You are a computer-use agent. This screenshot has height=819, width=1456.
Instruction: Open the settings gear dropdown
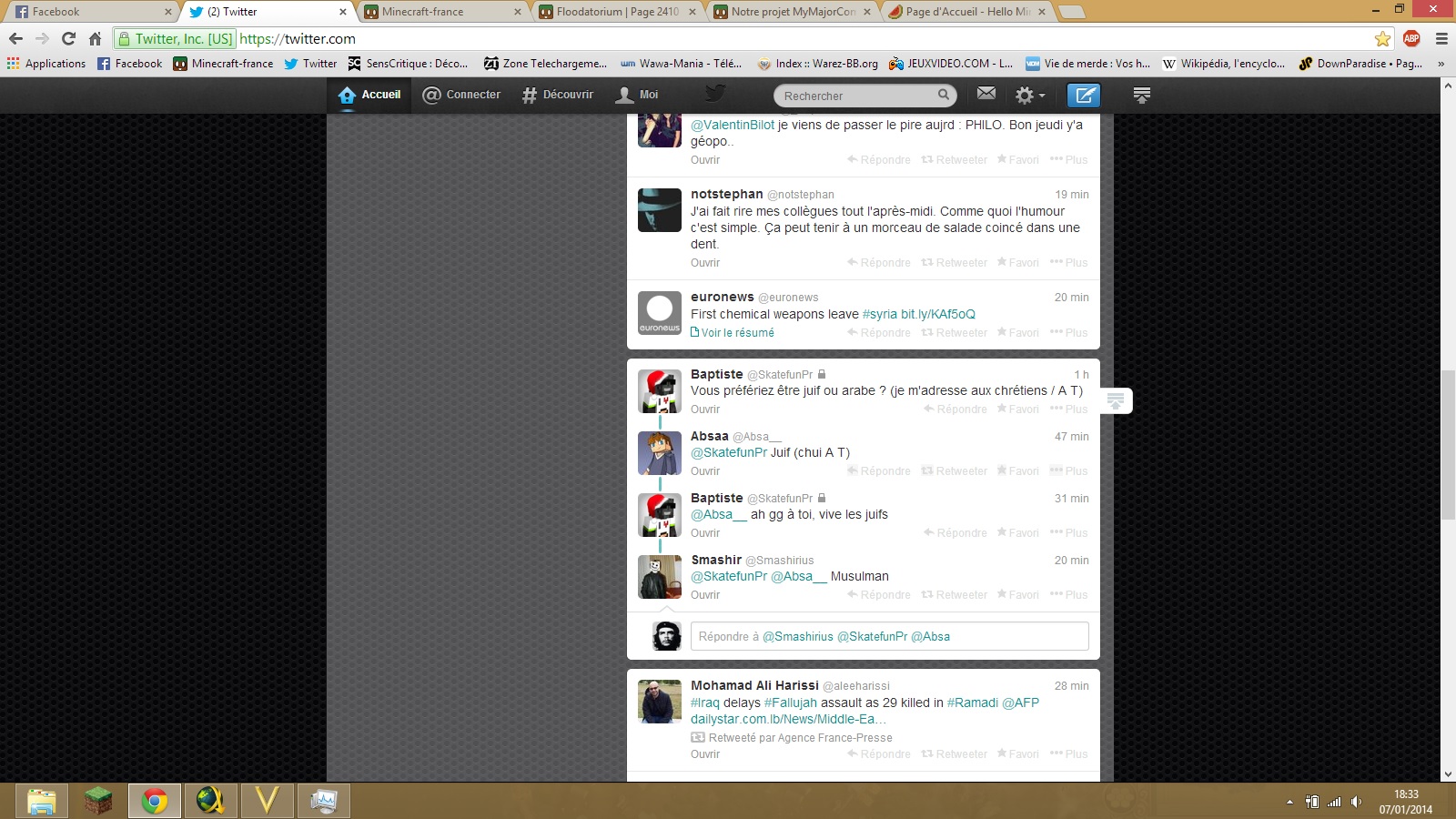click(1029, 95)
